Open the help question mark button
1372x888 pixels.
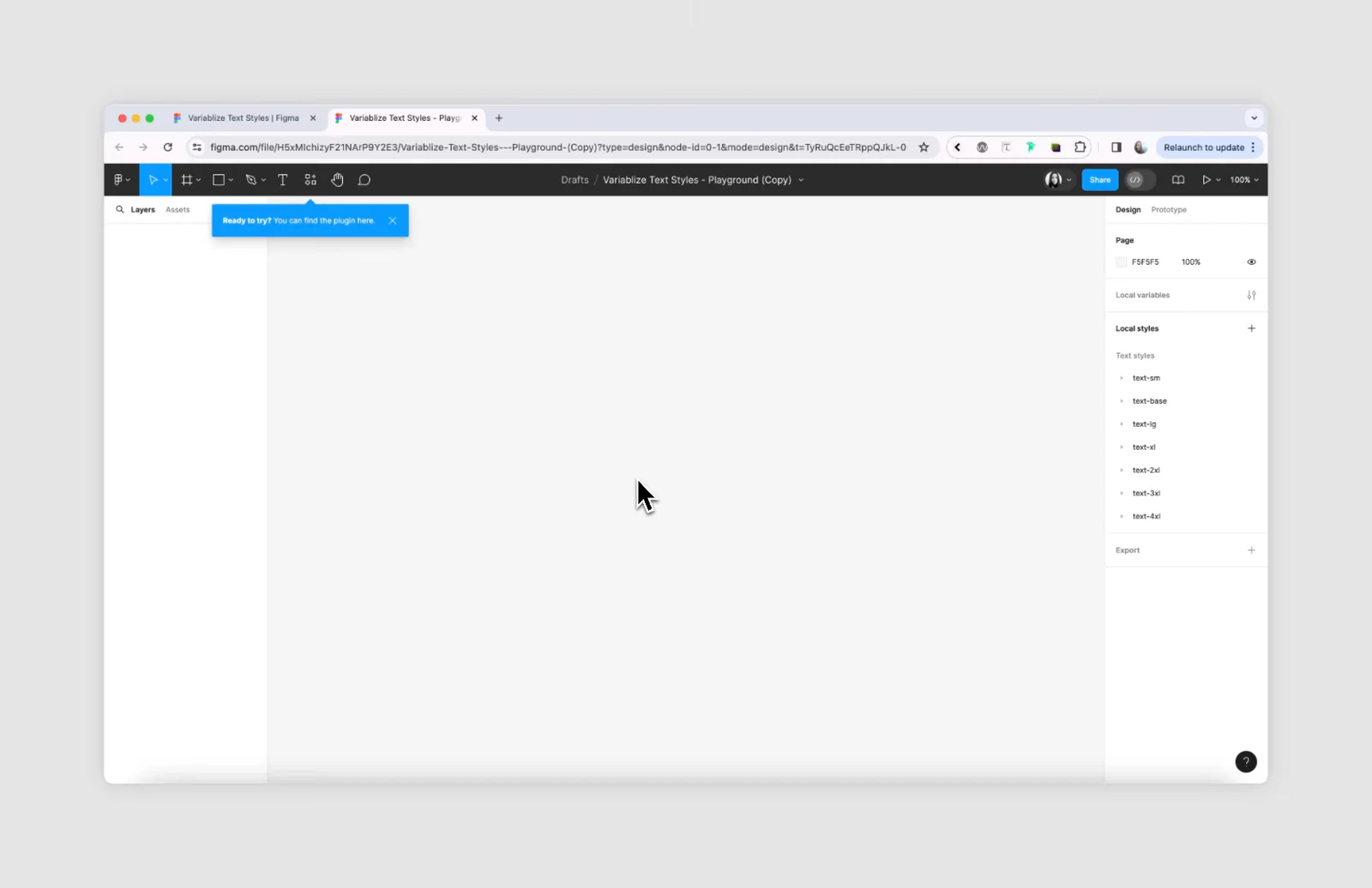(1246, 762)
